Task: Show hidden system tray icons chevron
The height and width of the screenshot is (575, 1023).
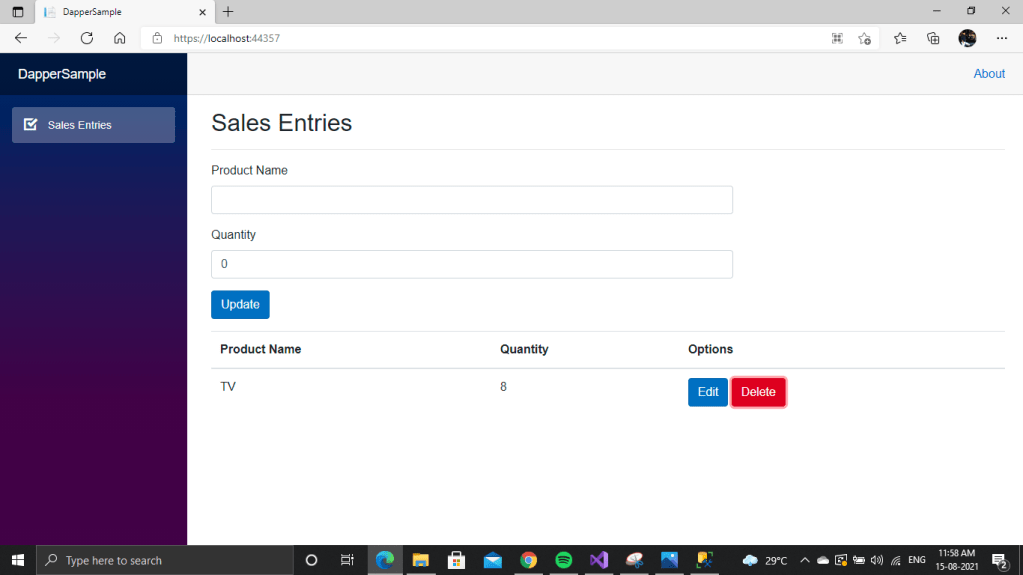Action: (x=804, y=560)
